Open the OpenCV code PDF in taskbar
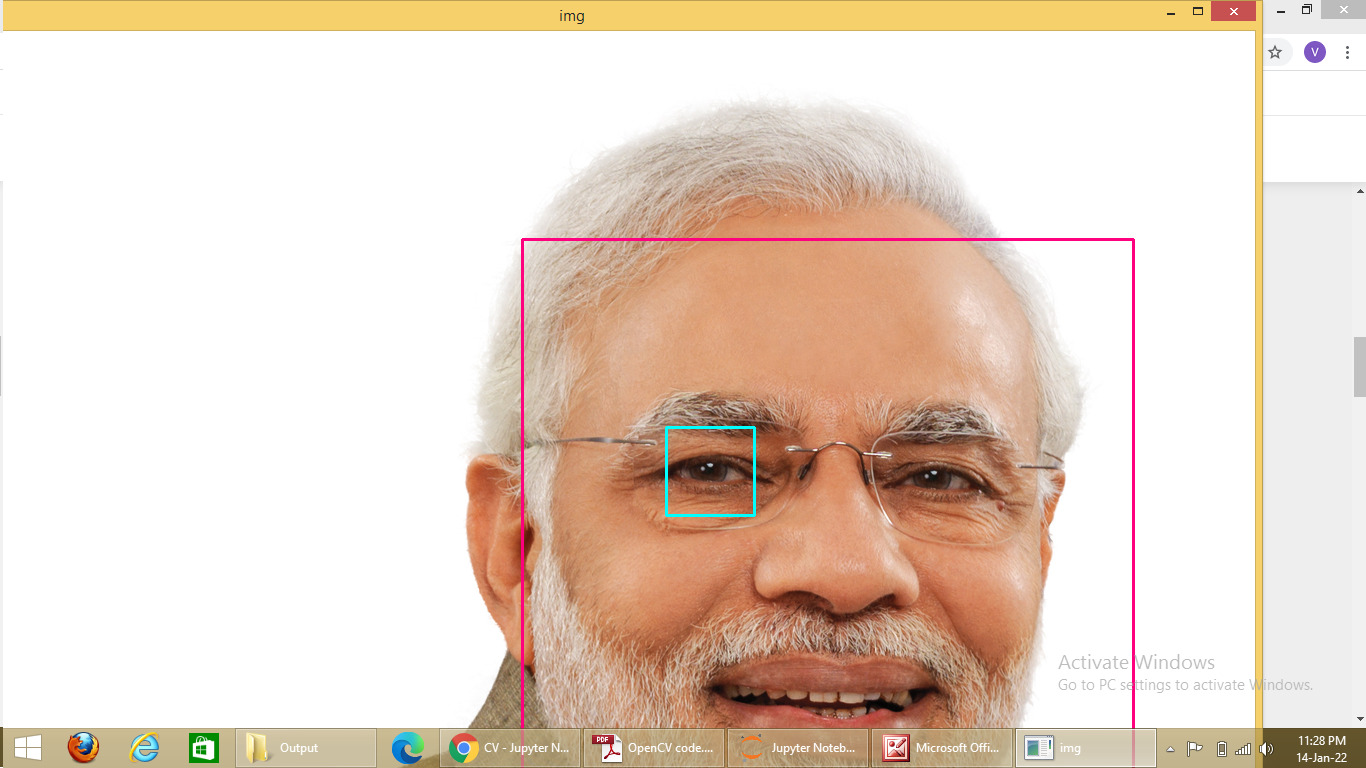 click(x=653, y=747)
